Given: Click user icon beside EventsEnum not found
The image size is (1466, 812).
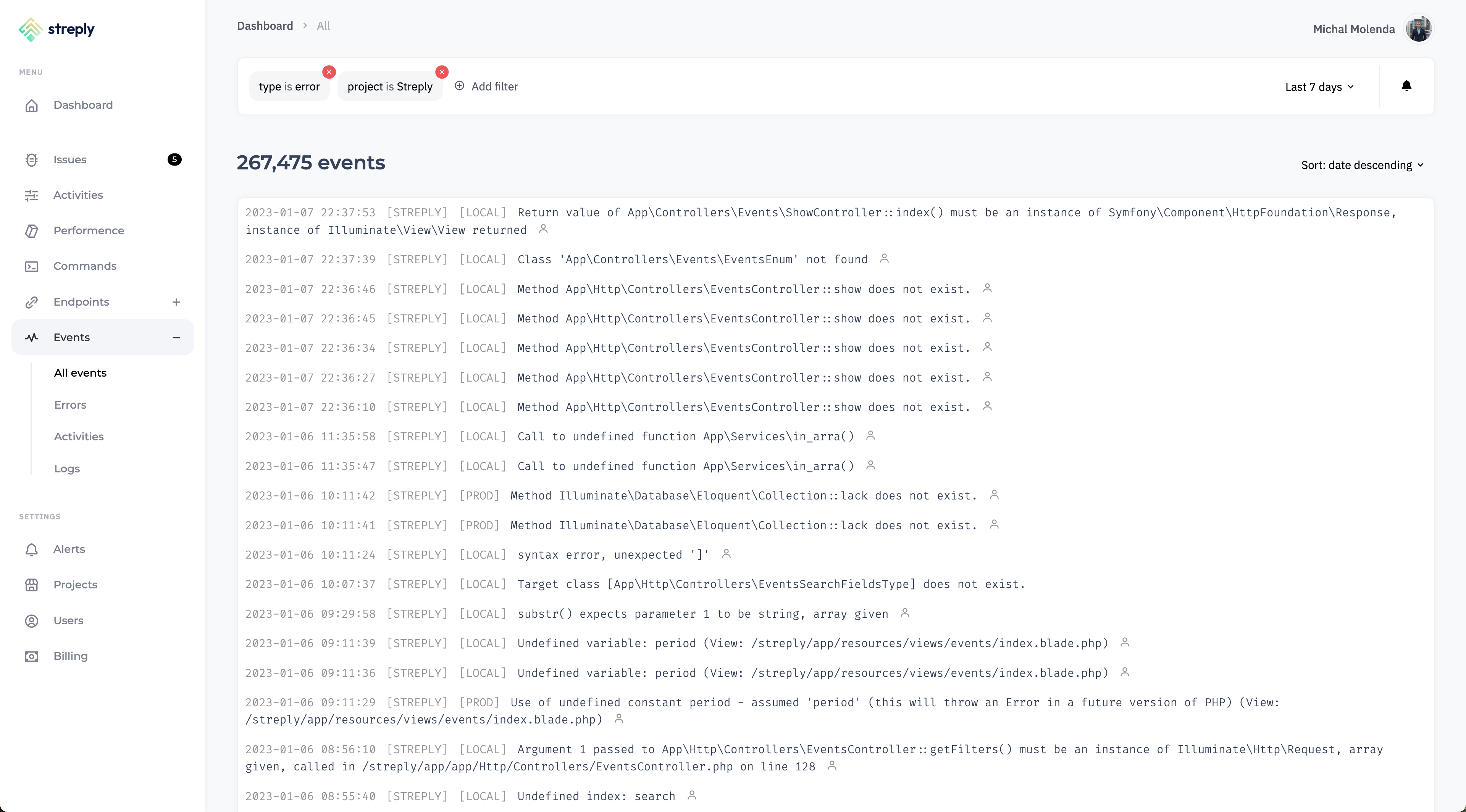Looking at the screenshot, I should pyautogui.click(x=884, y=259).
